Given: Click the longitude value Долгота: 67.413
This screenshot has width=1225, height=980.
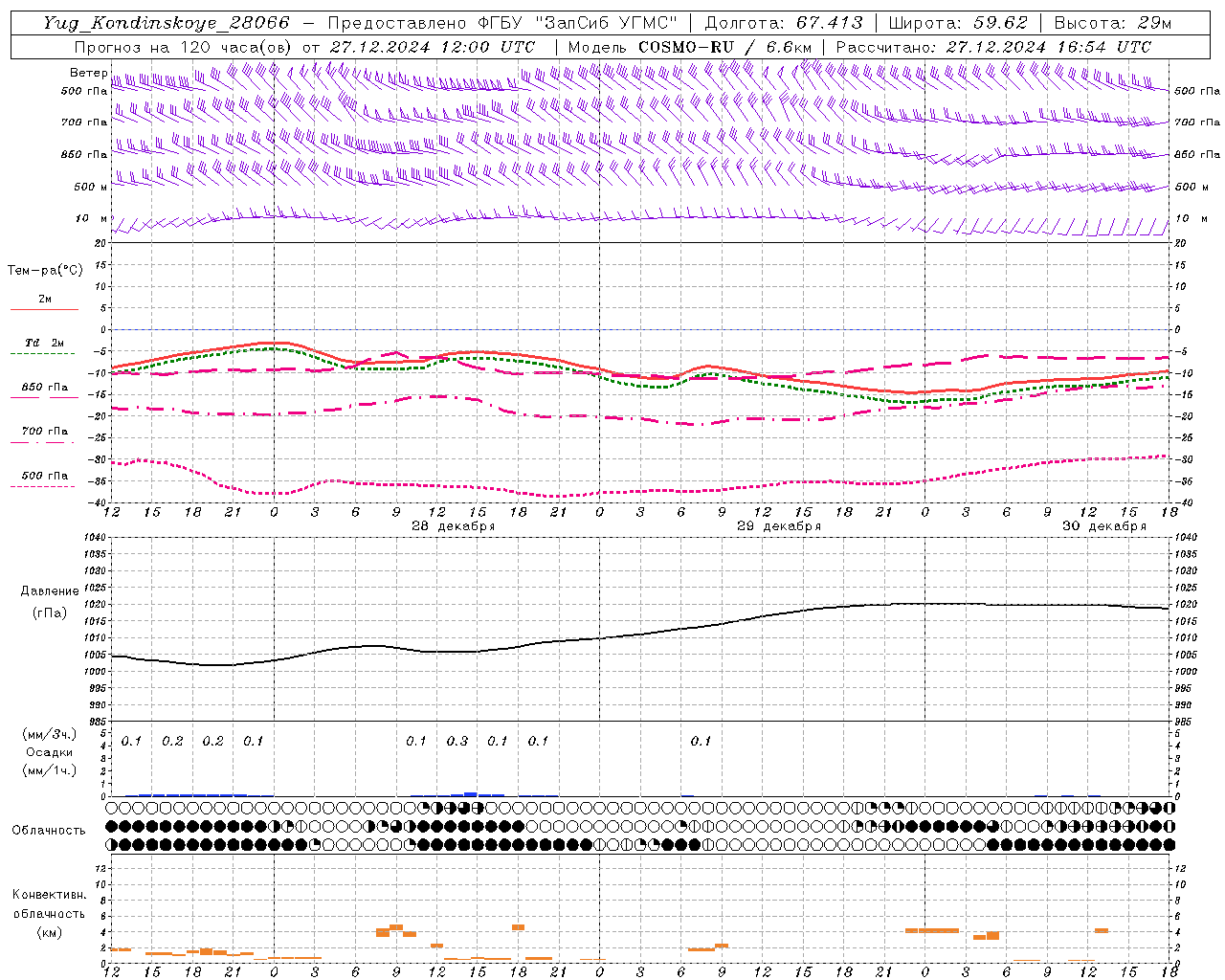Looking at the screenshot, I should pos(784,23).
